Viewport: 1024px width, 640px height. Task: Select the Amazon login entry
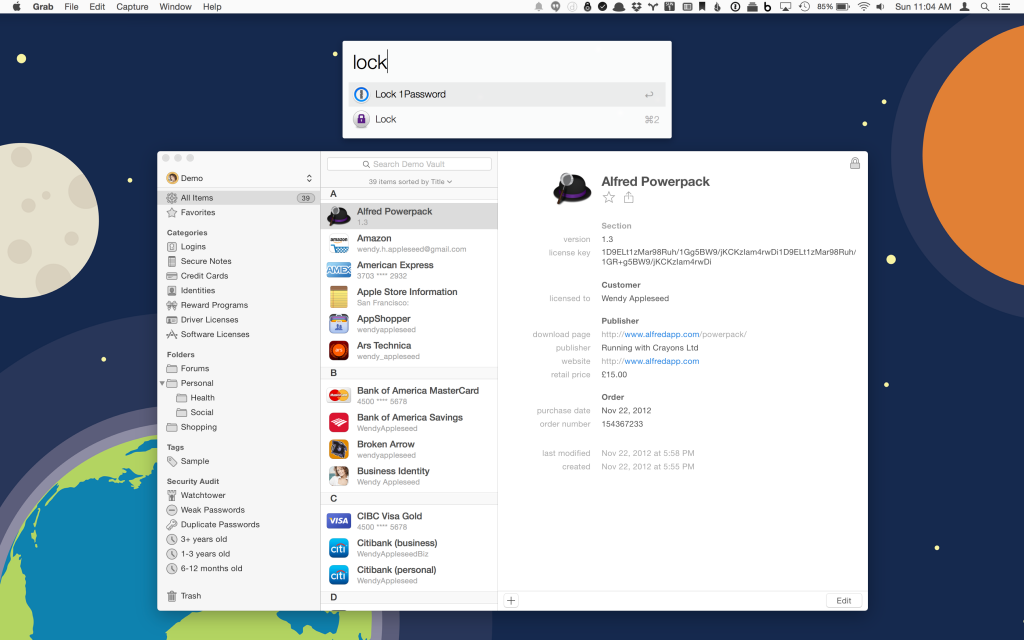click(x=410, y=243)
